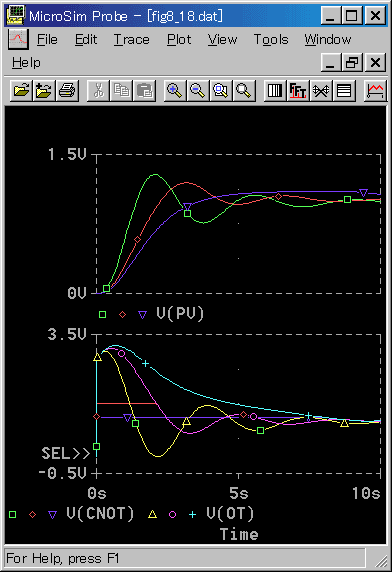Toggle the performance analysis button
This screenshot has width=392, height=572.
pyautogui.click(x=321, y=90)
